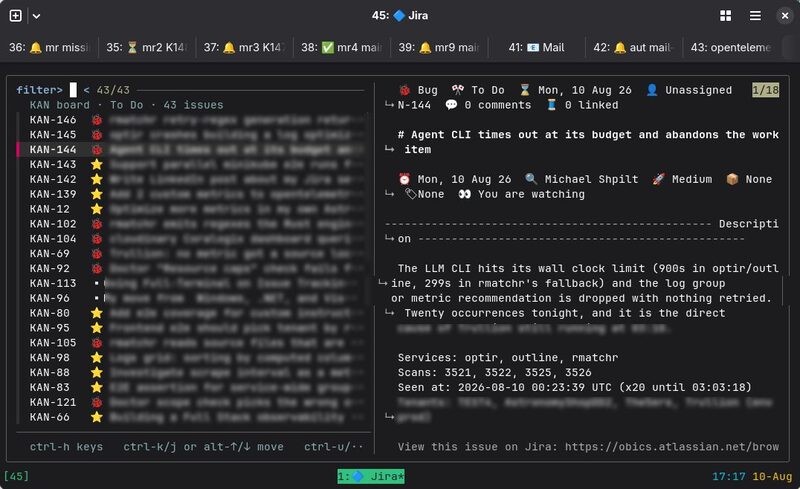
Task: Click the filter input field
Action: (x=73, y=90)
